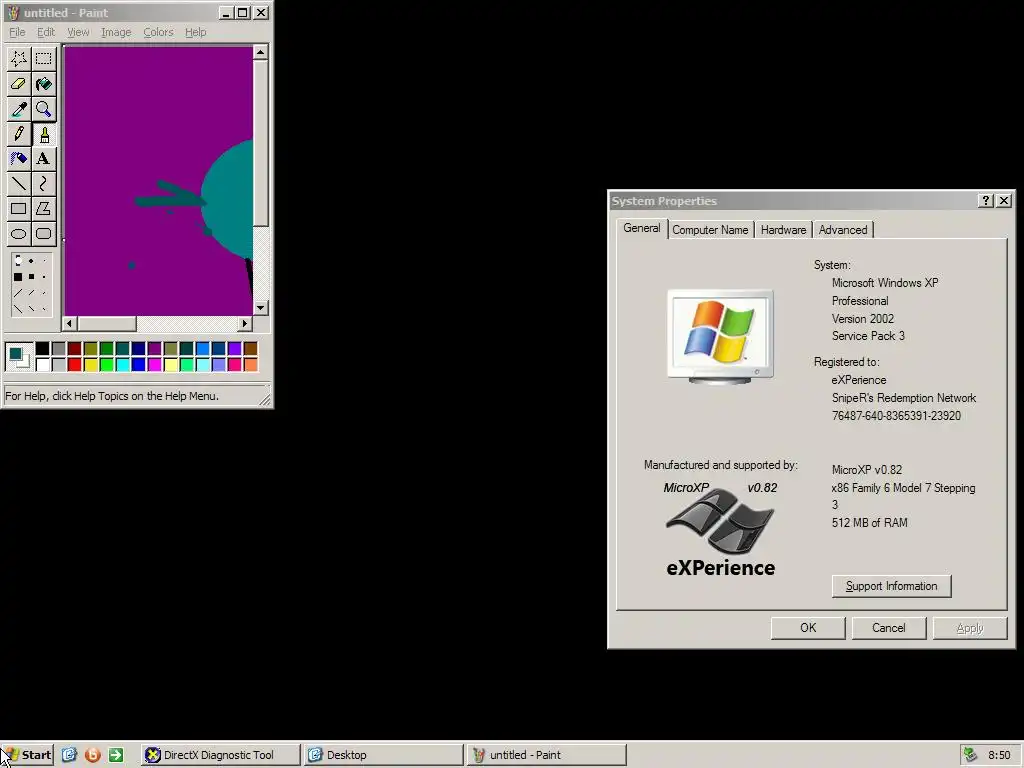The image size is (1024, 768).
Task: Select the Pencil tool in Paint
Action: [19, 134]
